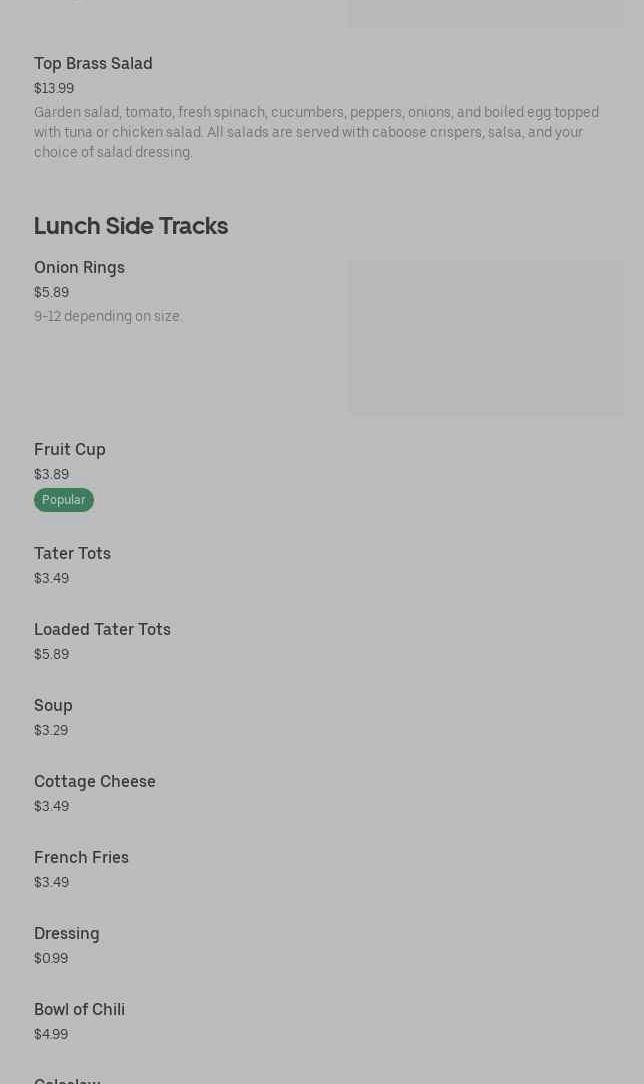Open the Fruit Cup item

70,450
